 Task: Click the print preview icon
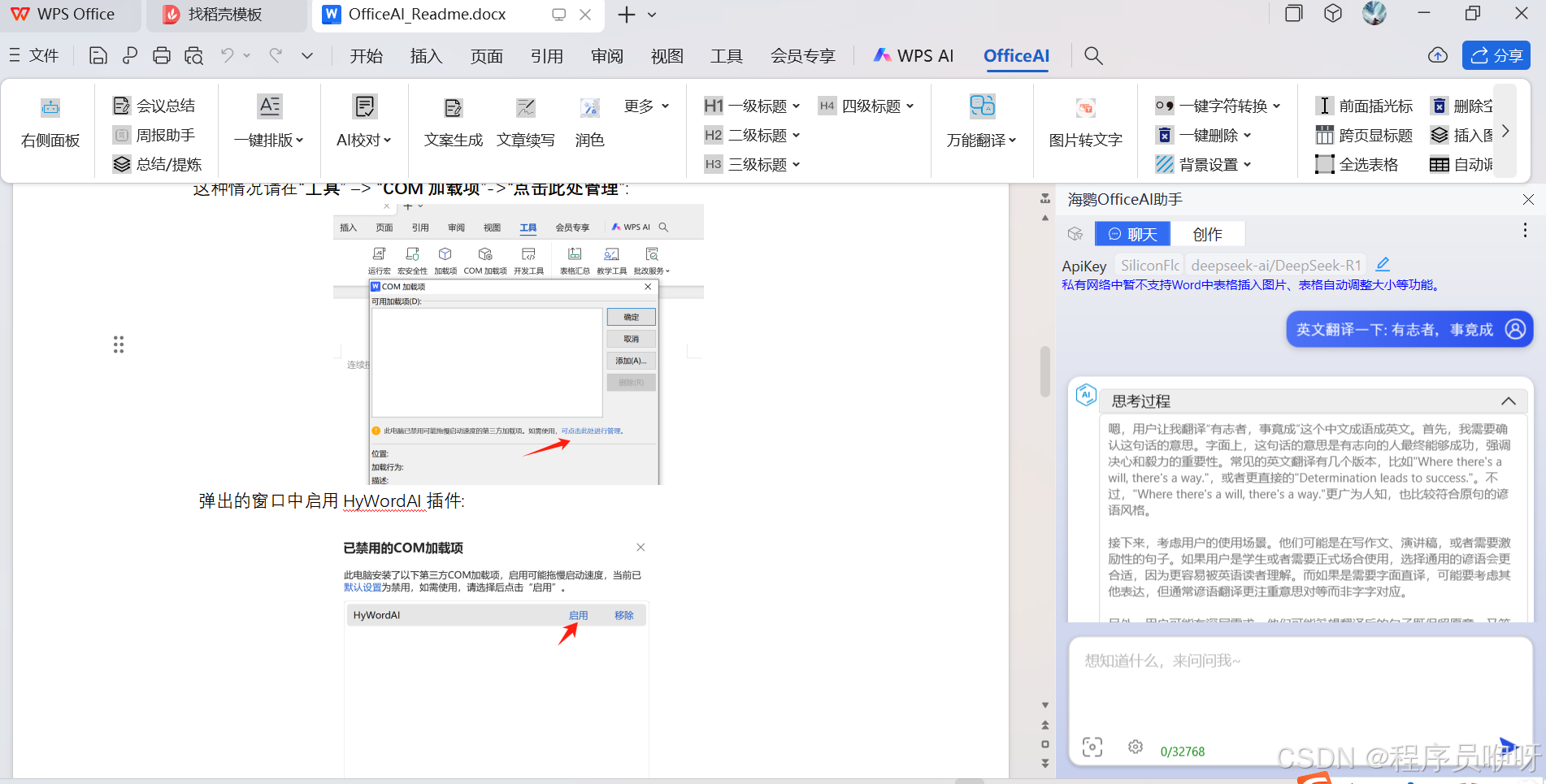pos(193,55)
